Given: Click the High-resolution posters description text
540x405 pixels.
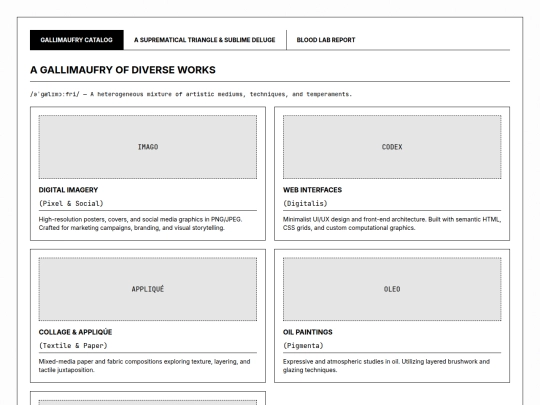Looking at the screenshot, I should point(141,224).
